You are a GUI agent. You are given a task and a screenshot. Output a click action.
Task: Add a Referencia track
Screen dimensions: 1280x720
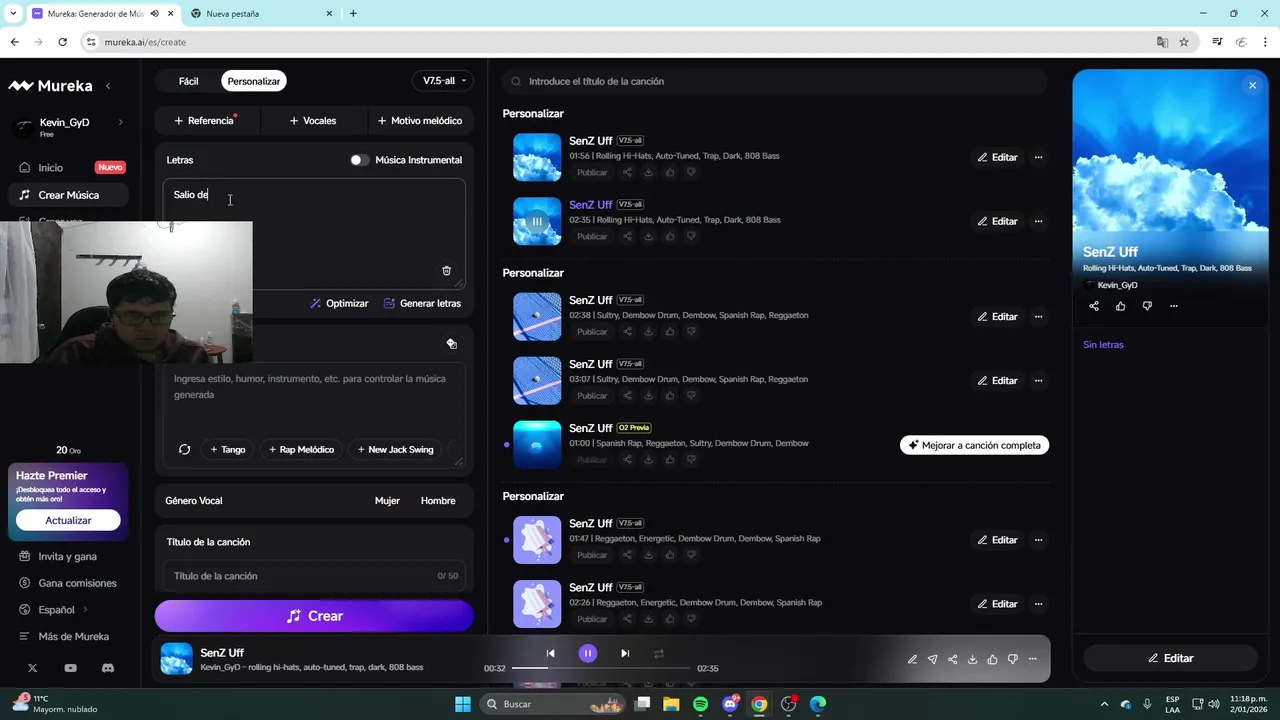(207, 121)
